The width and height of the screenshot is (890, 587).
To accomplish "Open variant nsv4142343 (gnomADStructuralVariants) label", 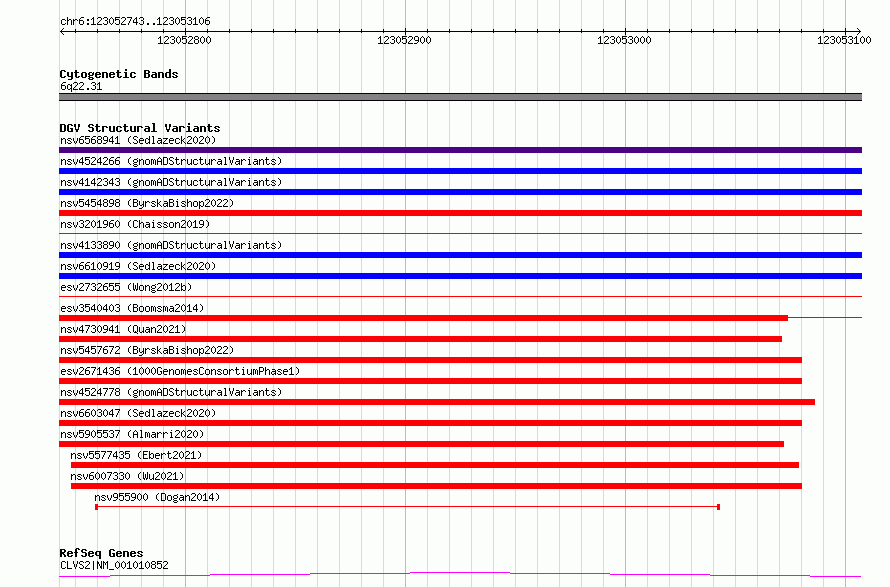I will 171,182.
